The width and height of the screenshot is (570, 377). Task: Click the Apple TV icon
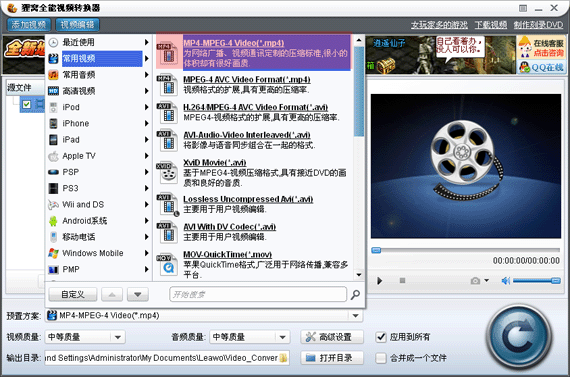53,156
